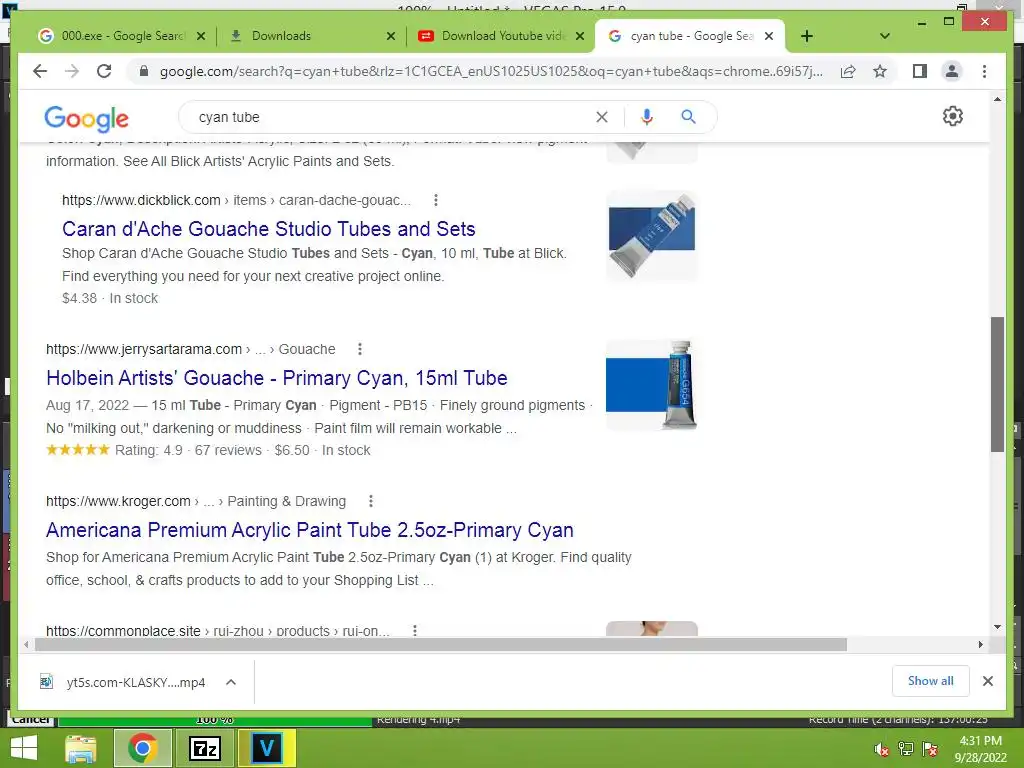Open Holbein Artists' Gouache Primary Cyan link
1024x768 pixels.
277,377
